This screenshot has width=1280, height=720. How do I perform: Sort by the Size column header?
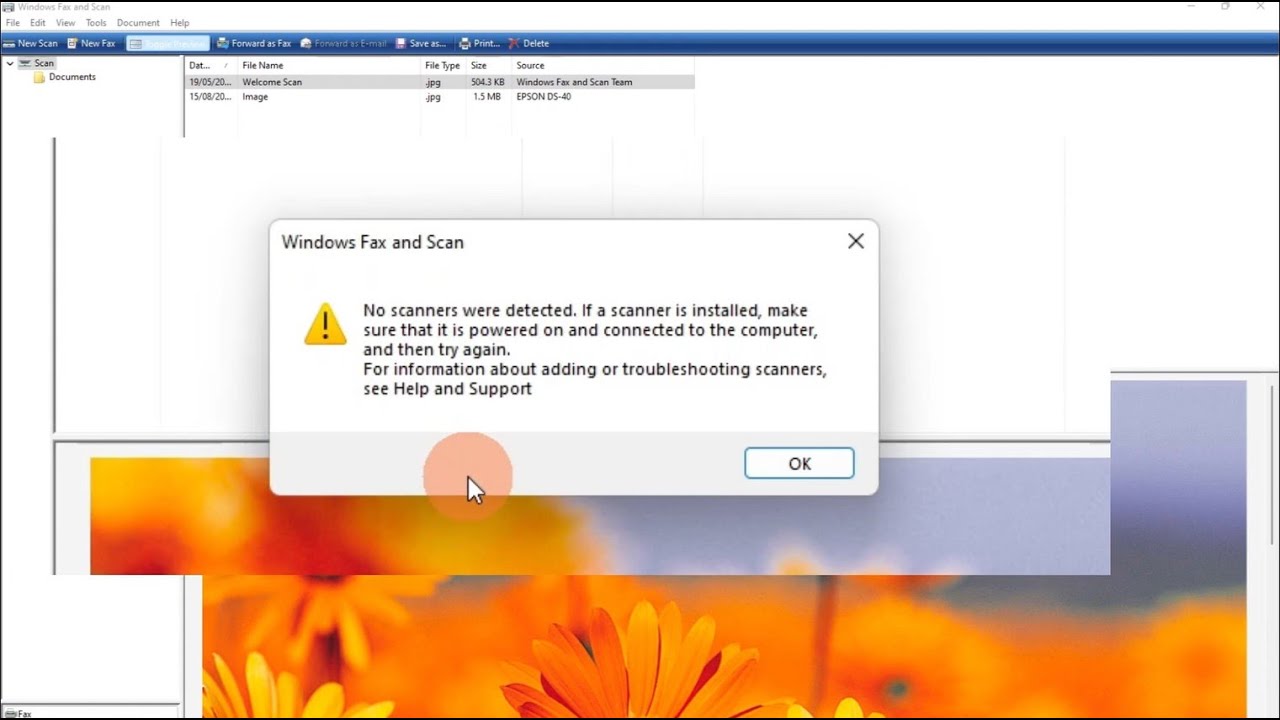click(488, 66)
